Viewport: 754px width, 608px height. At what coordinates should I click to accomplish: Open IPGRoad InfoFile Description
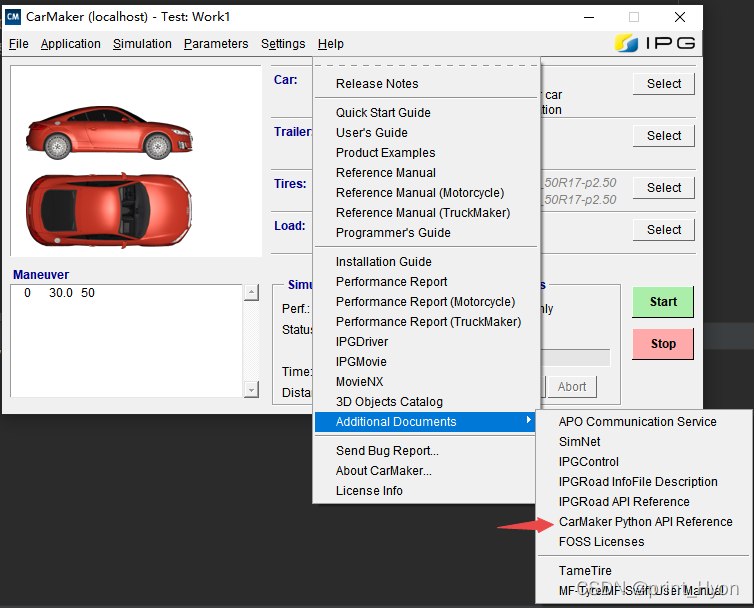(x=643, y=482)
